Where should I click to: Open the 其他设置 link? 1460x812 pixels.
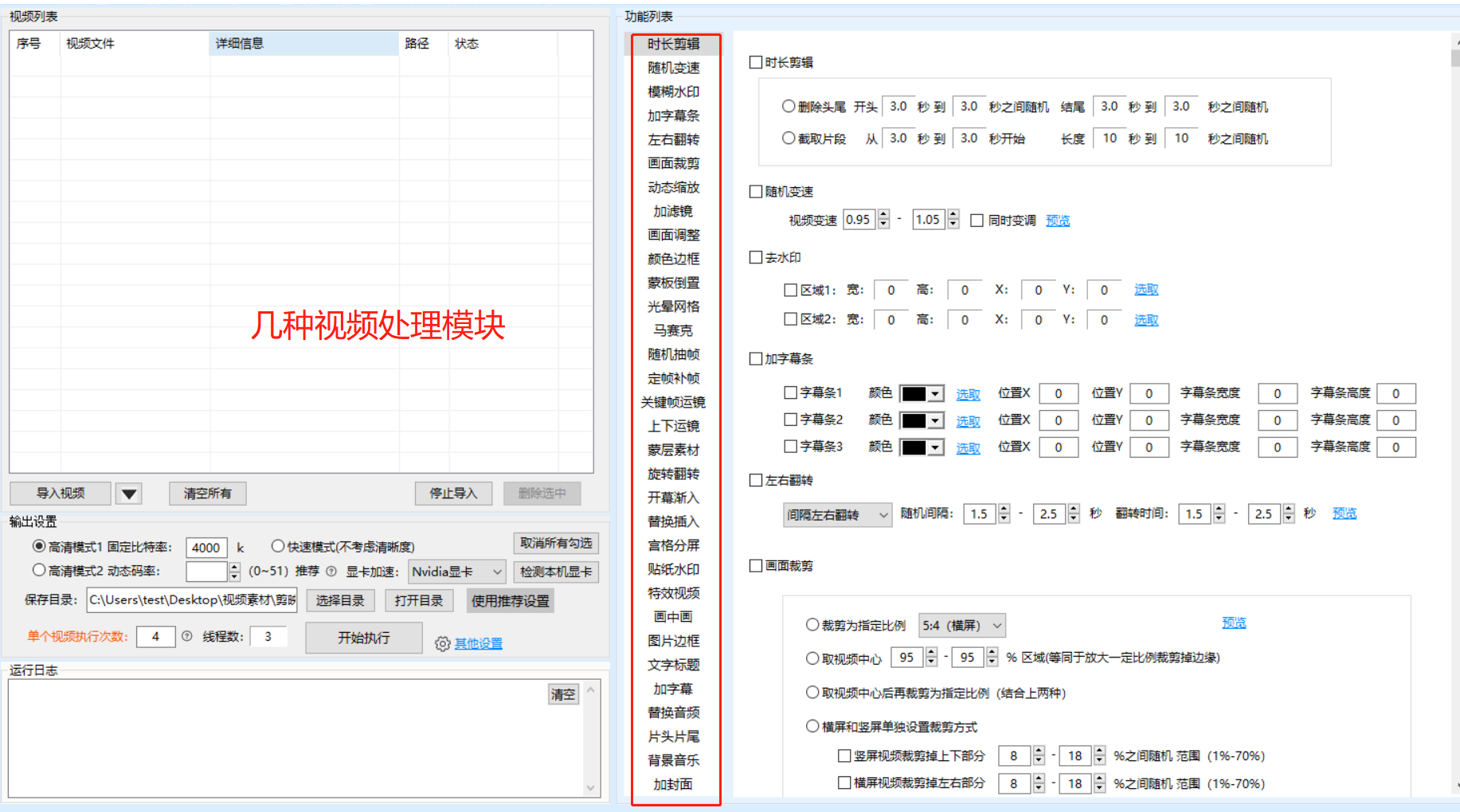479,643
